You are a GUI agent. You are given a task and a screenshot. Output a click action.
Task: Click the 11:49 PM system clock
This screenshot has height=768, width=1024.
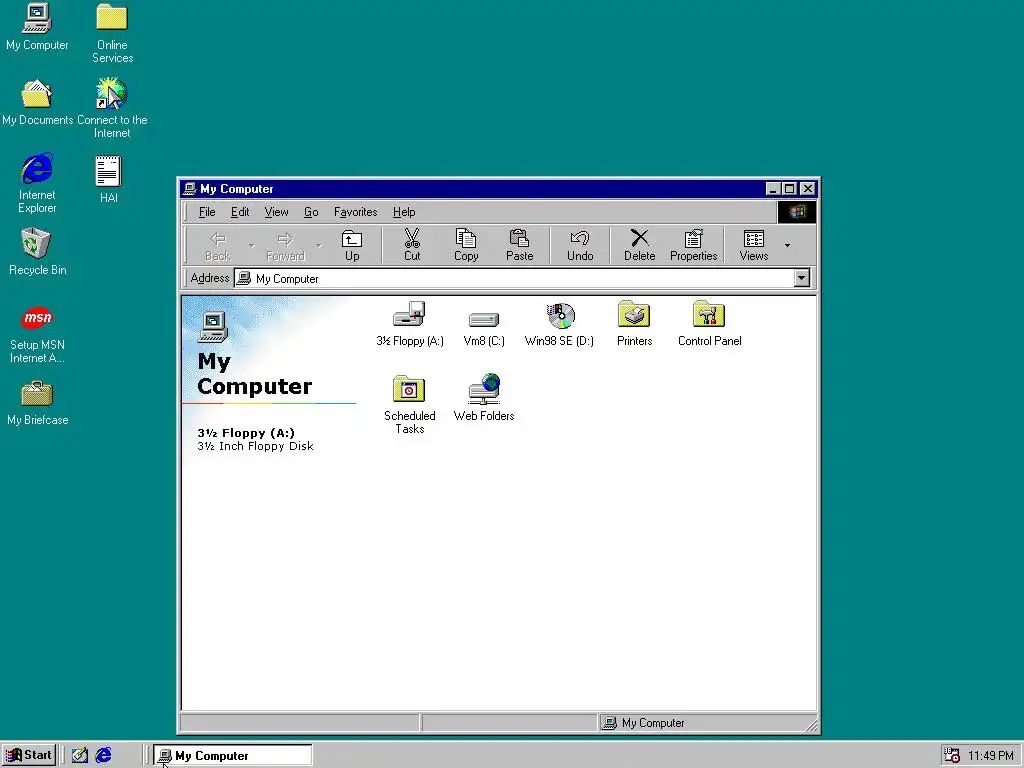(990, 756)
